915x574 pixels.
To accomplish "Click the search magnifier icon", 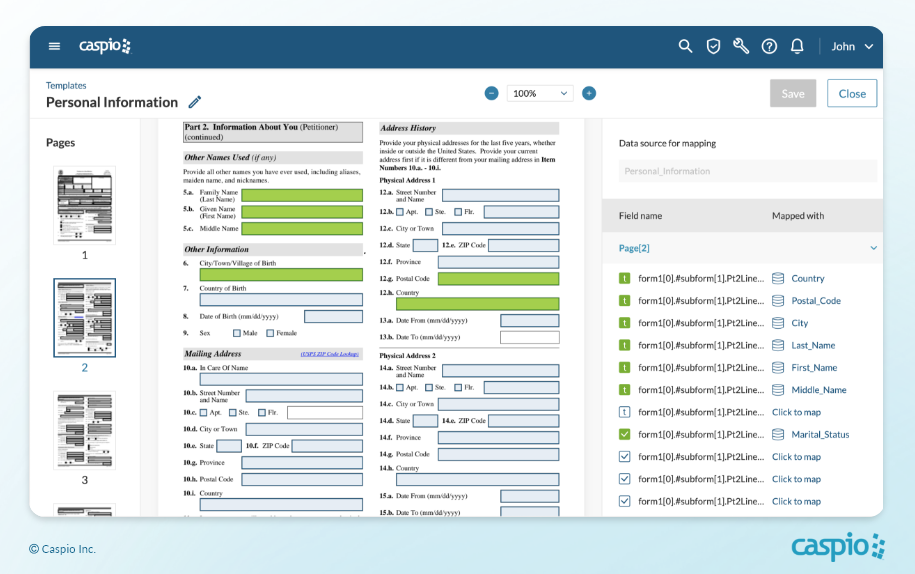I will [x=685, y=46].
